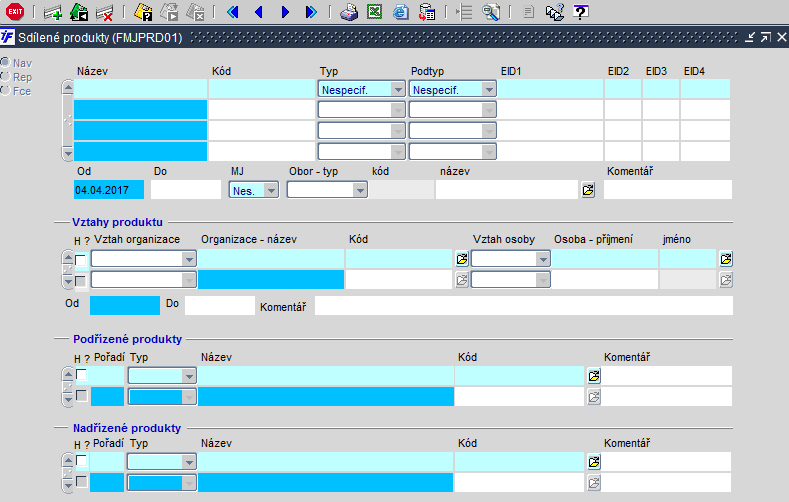Open Typ dropdown in first Podřízené produkty row
The width and height of the screenshot is (789, 502).
click(162, 376)
